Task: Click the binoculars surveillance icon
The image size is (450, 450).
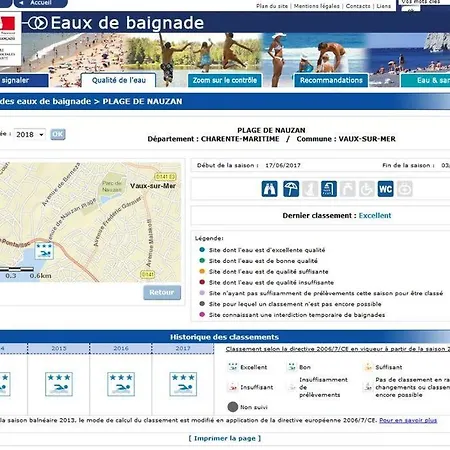Action: pos(269,189)
